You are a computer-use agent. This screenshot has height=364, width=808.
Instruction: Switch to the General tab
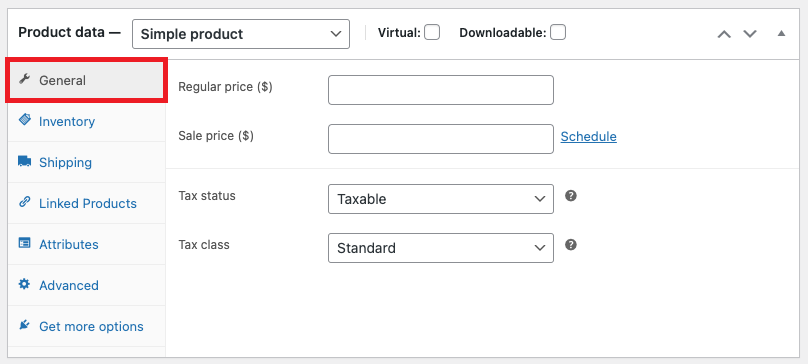pyautogui.click(x=87, y=81)
